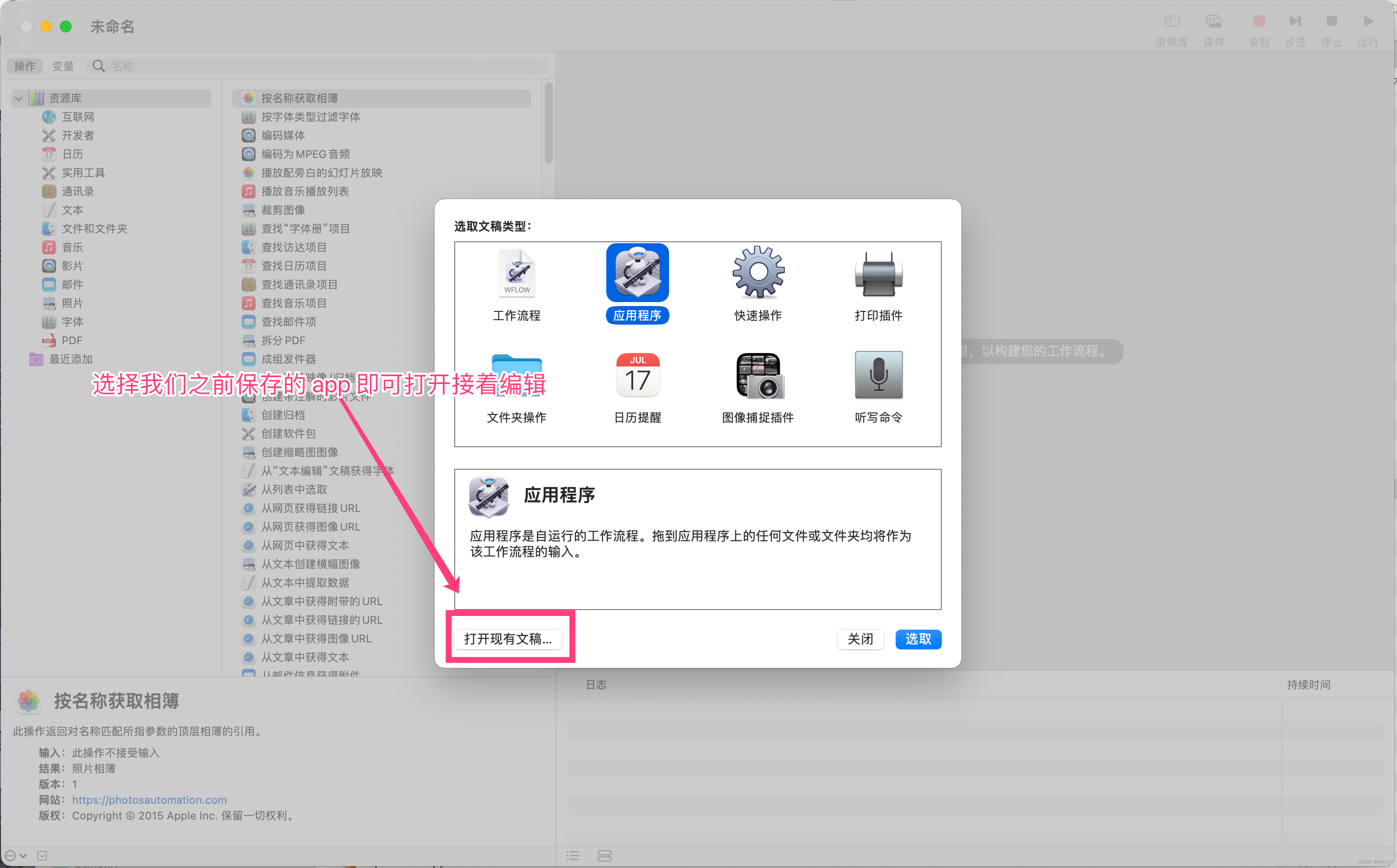Hide description pane via checkmark button
The height and width of the screenshot is (868, 1397).
42,855
